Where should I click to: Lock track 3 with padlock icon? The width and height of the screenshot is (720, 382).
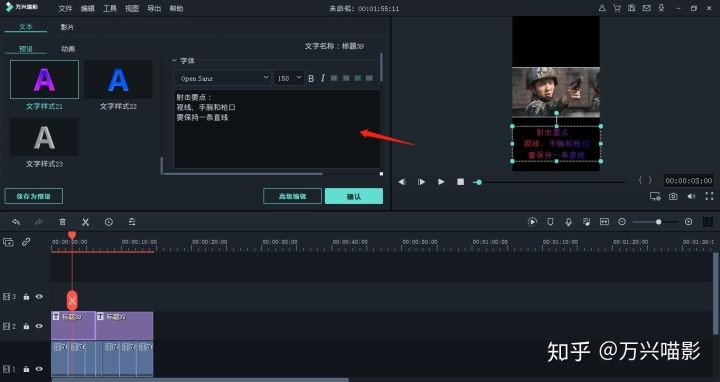(26, 297)
